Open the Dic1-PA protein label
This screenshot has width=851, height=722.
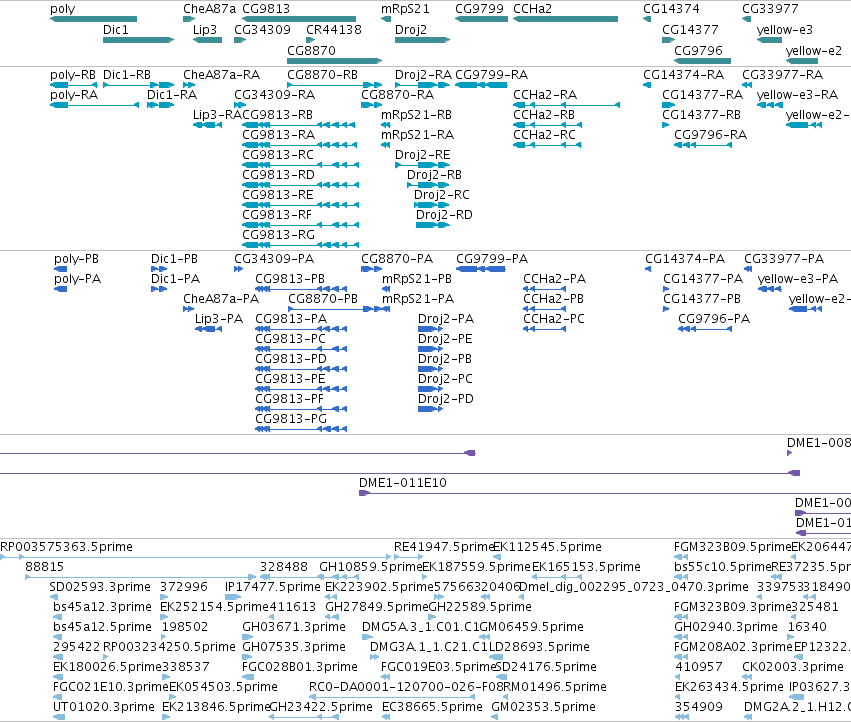[x=175, y=279]
